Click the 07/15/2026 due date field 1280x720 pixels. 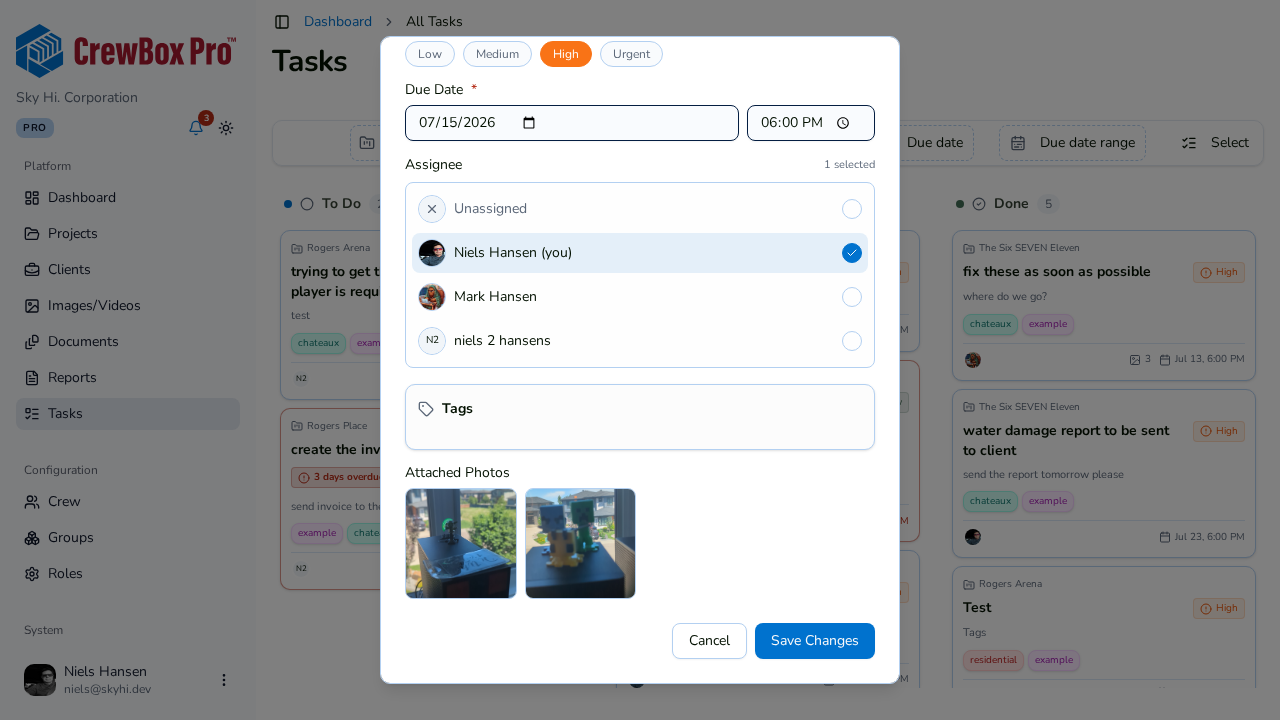tap(572, 123)
